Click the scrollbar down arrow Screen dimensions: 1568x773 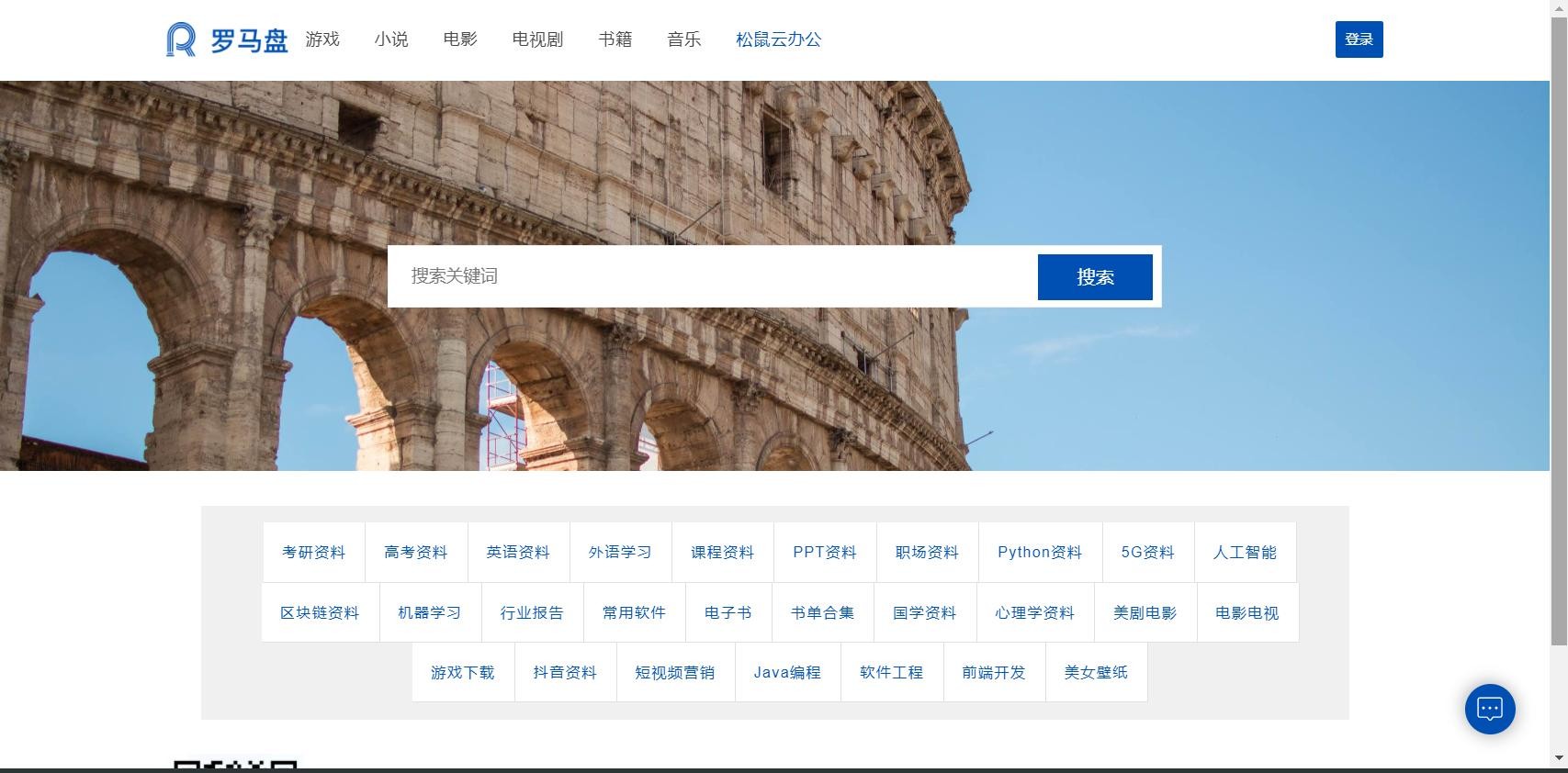click(x=1558, y=758)
